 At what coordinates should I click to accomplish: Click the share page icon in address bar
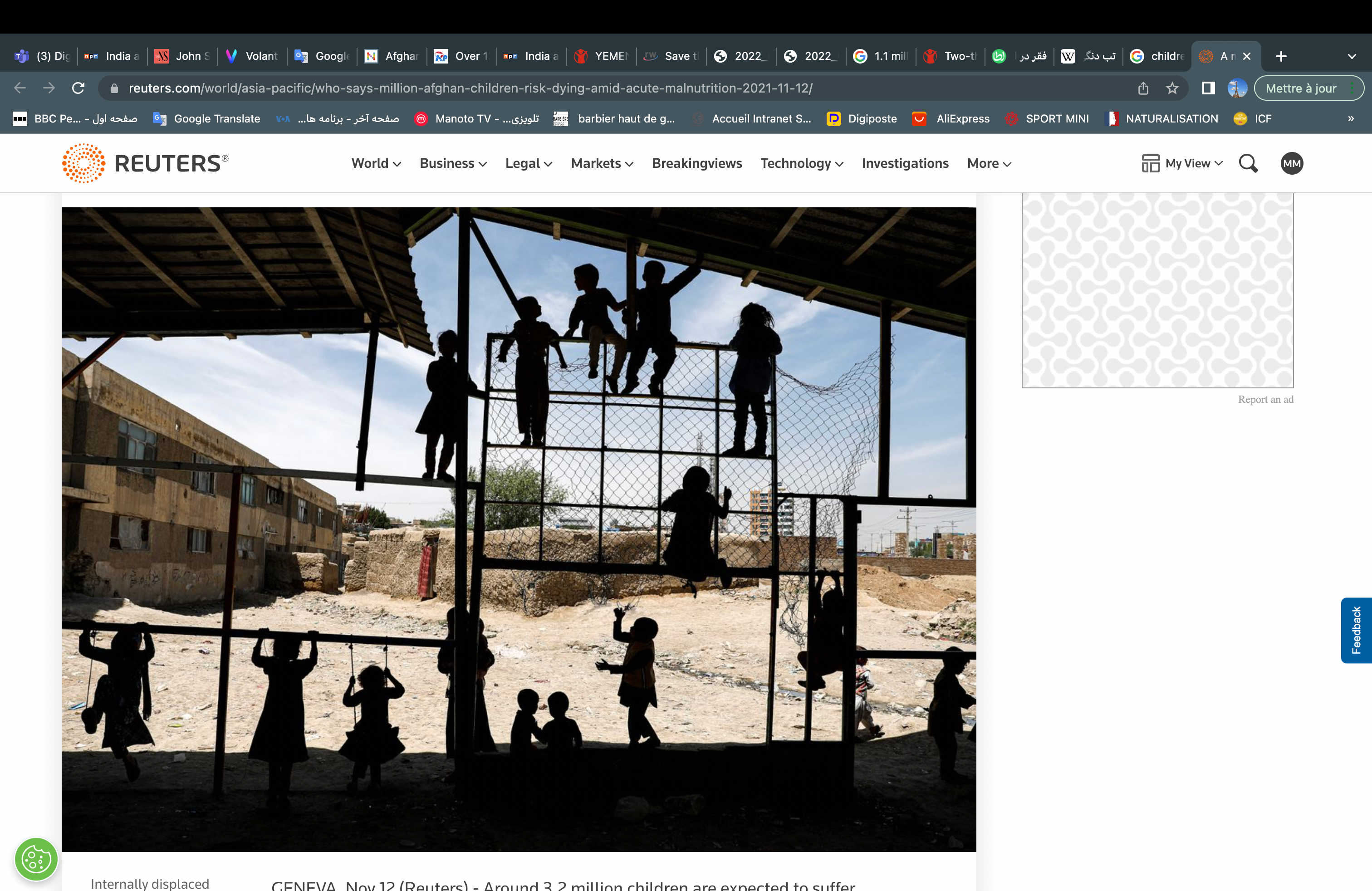pos(1143,88)
